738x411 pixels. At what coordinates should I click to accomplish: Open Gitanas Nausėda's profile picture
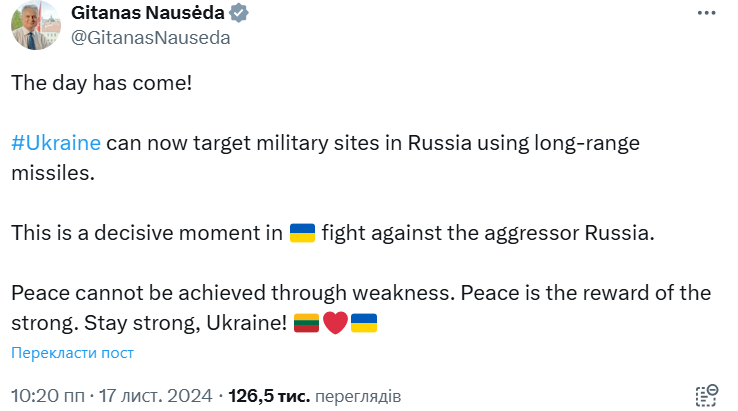pos(34,25)
